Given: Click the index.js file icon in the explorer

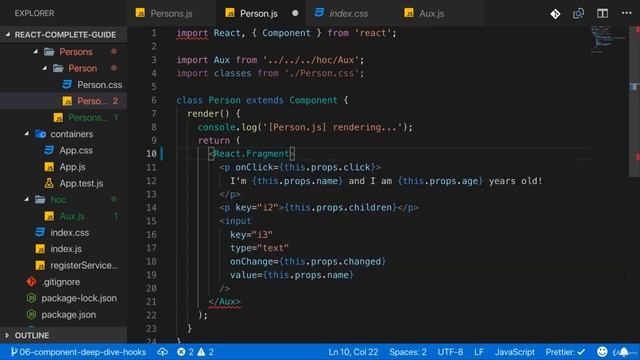Looking at the screenshot, I should [40, 249].
